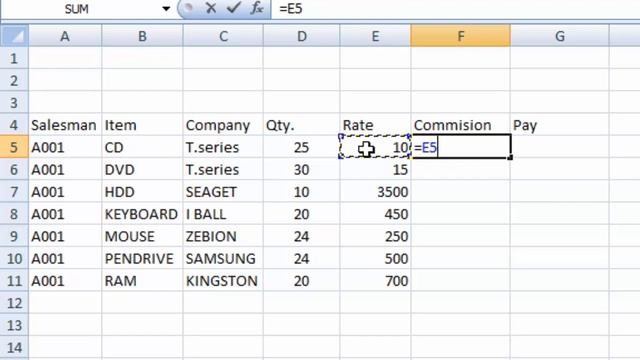Click the PENDRIVE item cell
The width and height of the screenshot is (640, 360).
point(142,258)
